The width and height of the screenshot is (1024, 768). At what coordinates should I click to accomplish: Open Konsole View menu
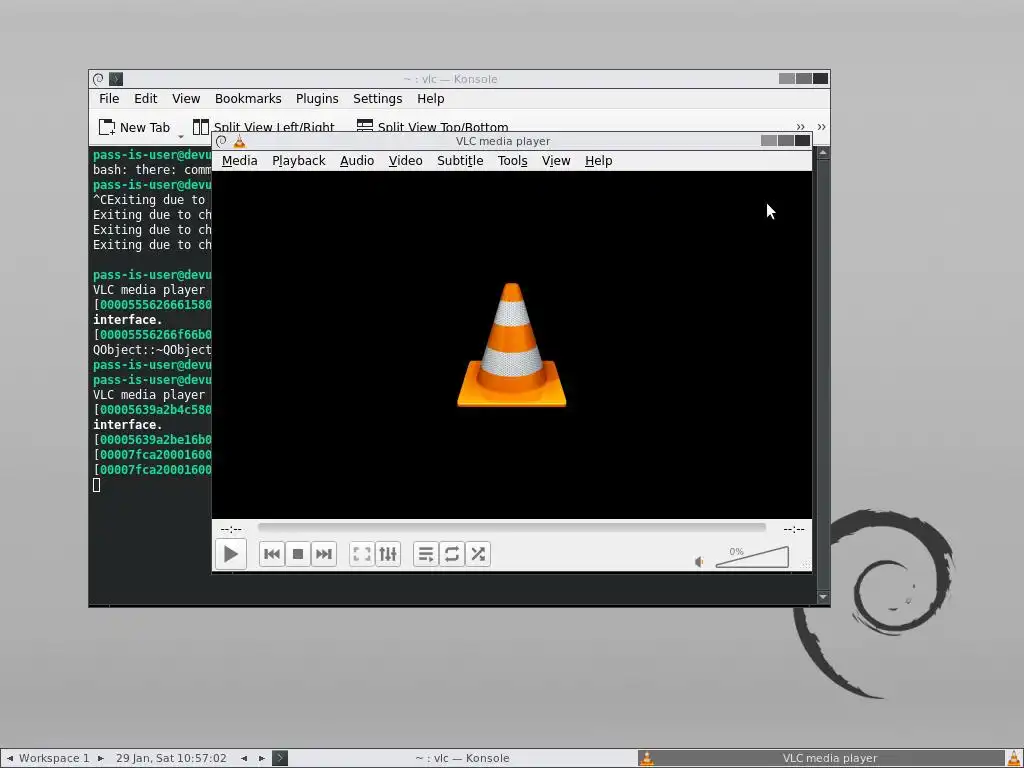tap(186, 99)
